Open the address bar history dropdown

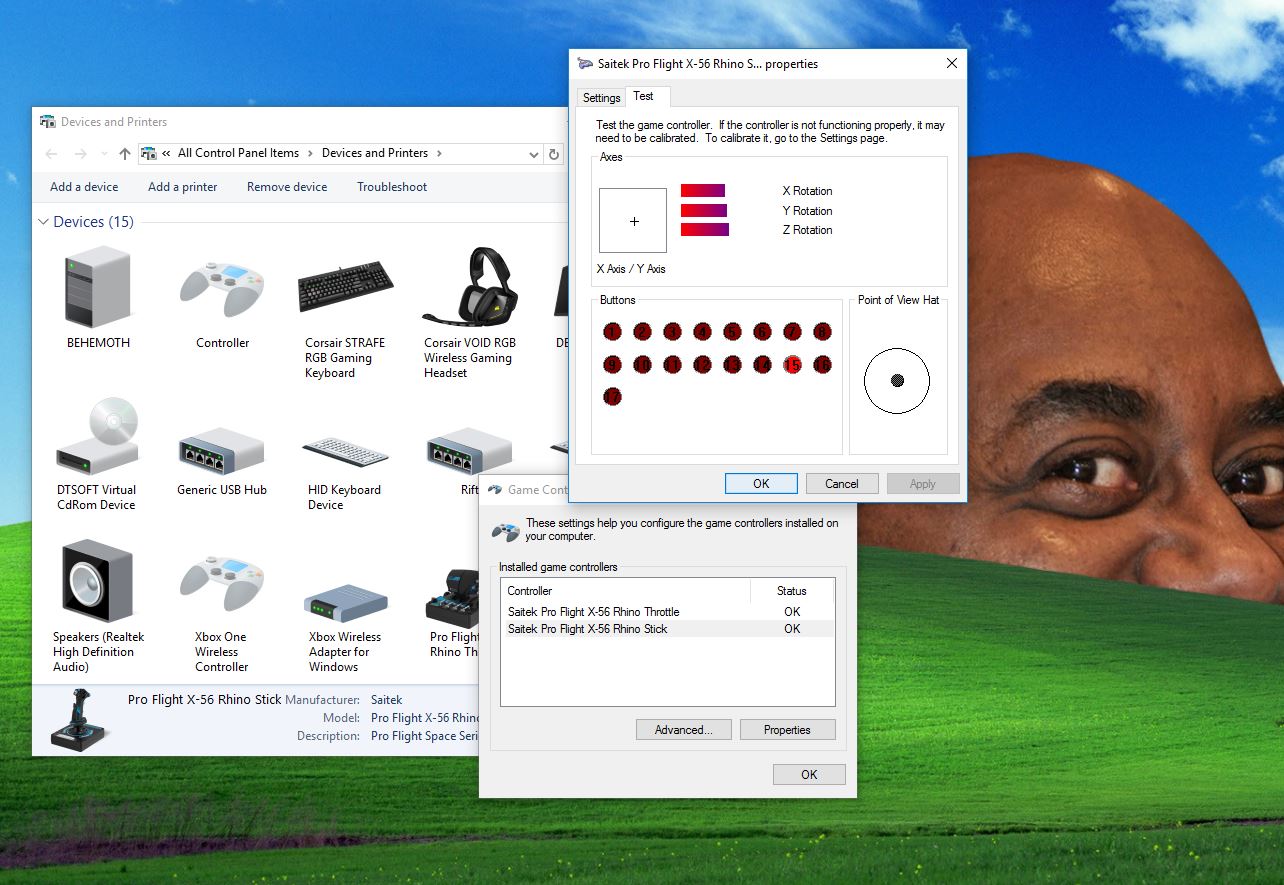pos(534,154)
